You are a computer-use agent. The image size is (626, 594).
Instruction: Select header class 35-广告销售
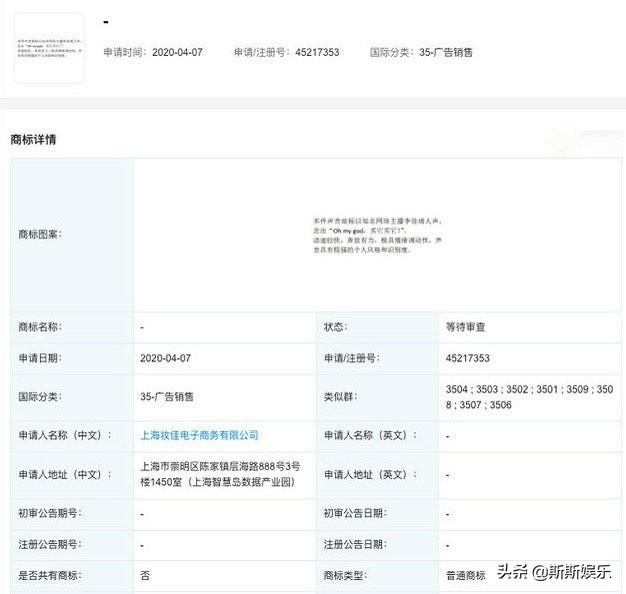click(446, 52)
